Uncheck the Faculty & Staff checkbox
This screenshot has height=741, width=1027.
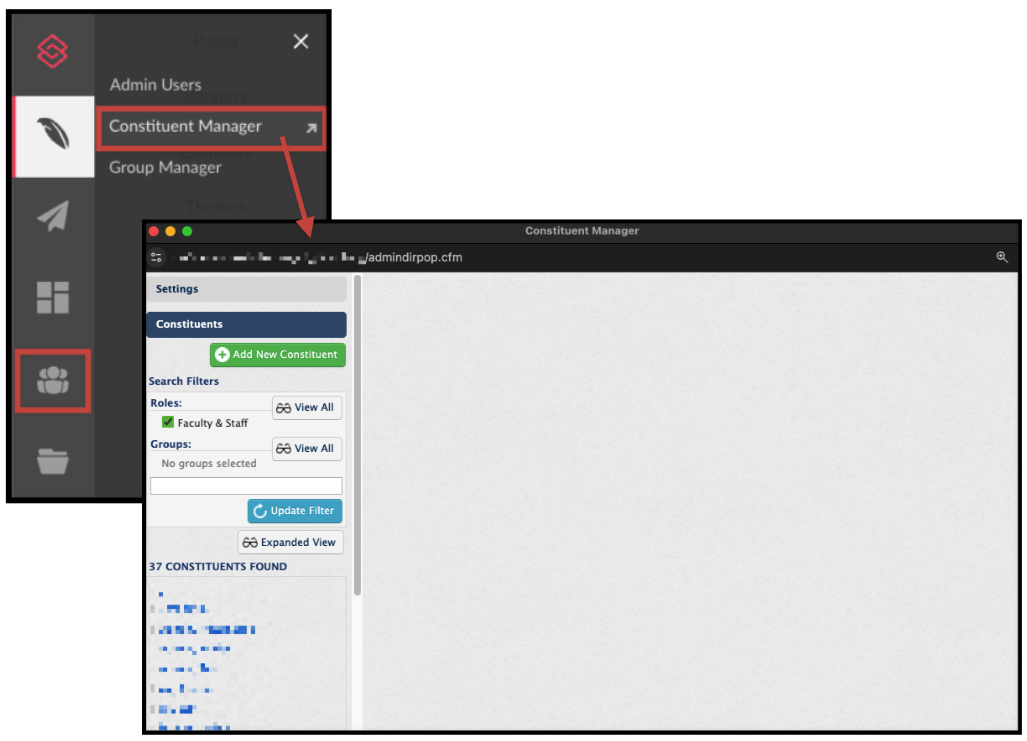pyautogui.click(x=168, y=422)
